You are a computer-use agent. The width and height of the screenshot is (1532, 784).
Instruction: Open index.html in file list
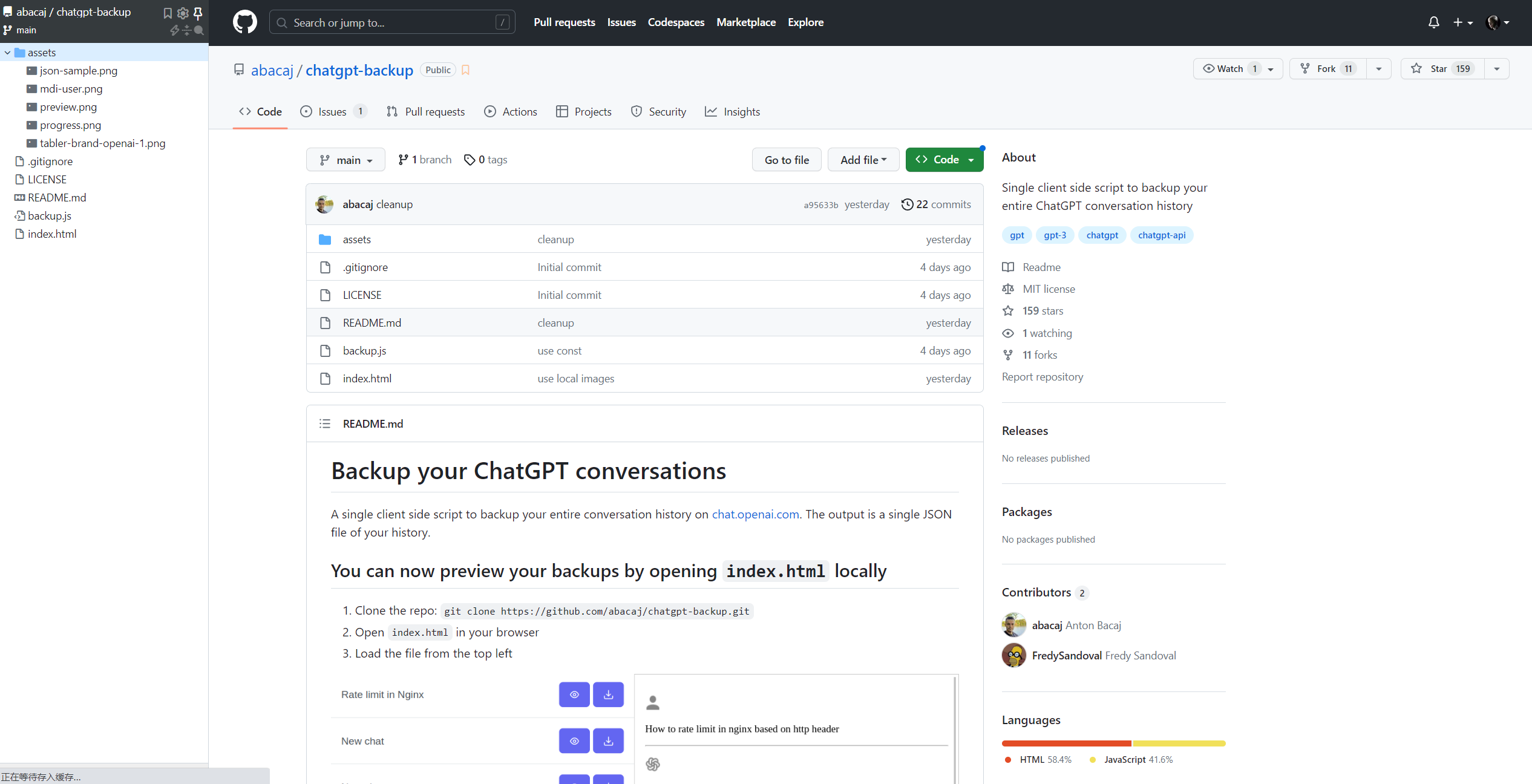[x=367, y=379]
